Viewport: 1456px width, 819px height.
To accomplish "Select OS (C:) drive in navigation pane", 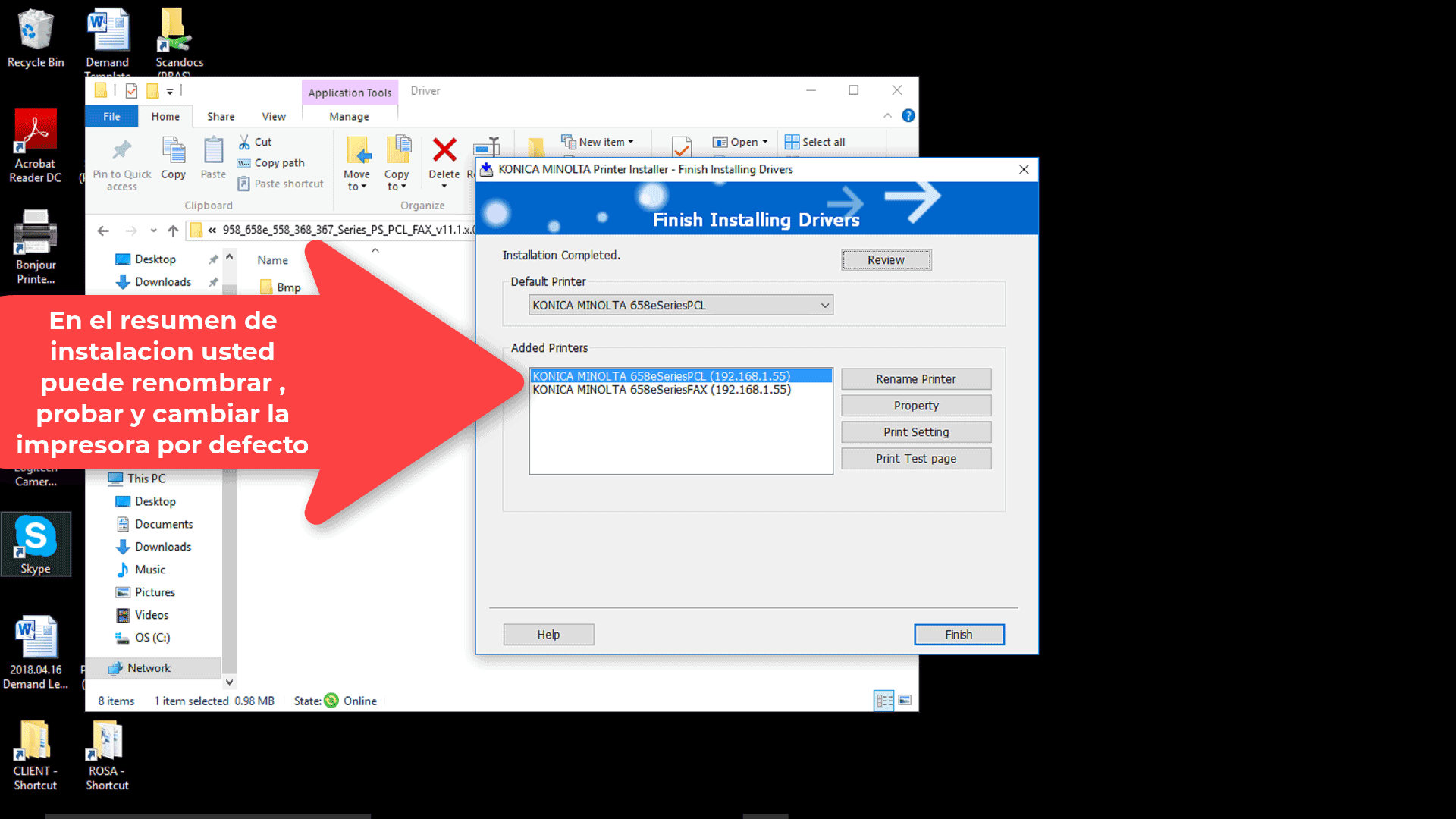I will [x=152, y=638].
